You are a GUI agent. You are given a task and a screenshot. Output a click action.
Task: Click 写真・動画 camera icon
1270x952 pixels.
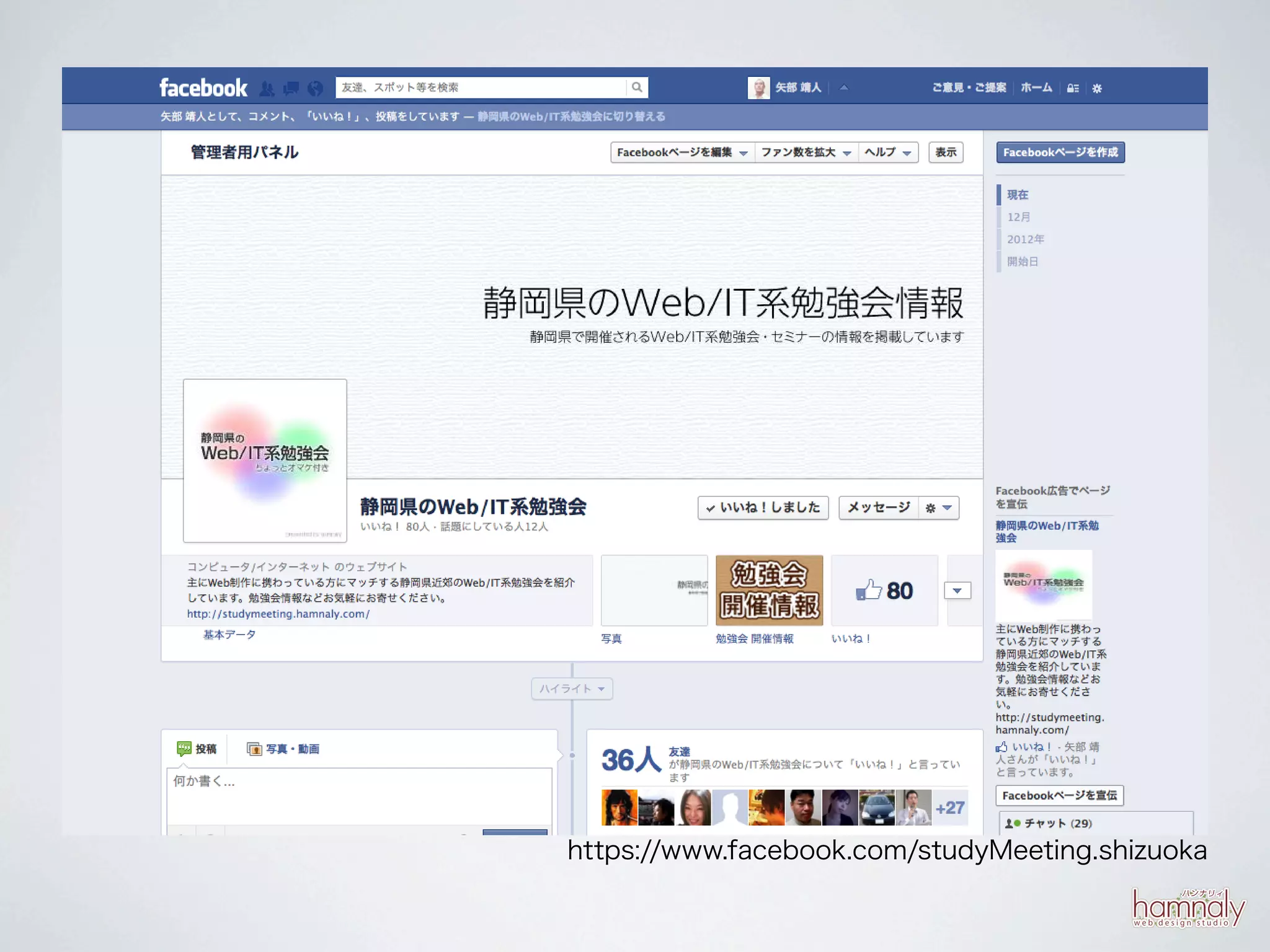coord(254,749)
